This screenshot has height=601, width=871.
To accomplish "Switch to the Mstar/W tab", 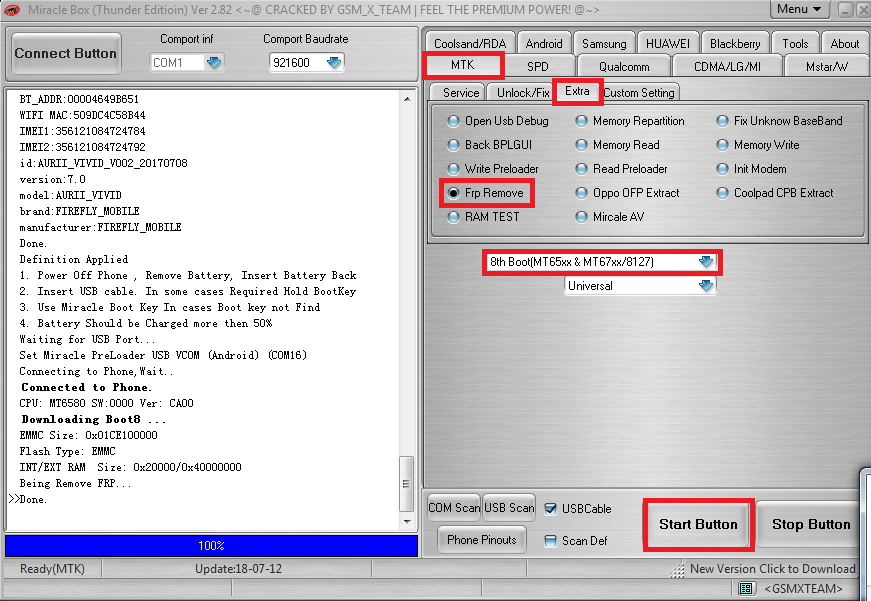I will 827,67.
